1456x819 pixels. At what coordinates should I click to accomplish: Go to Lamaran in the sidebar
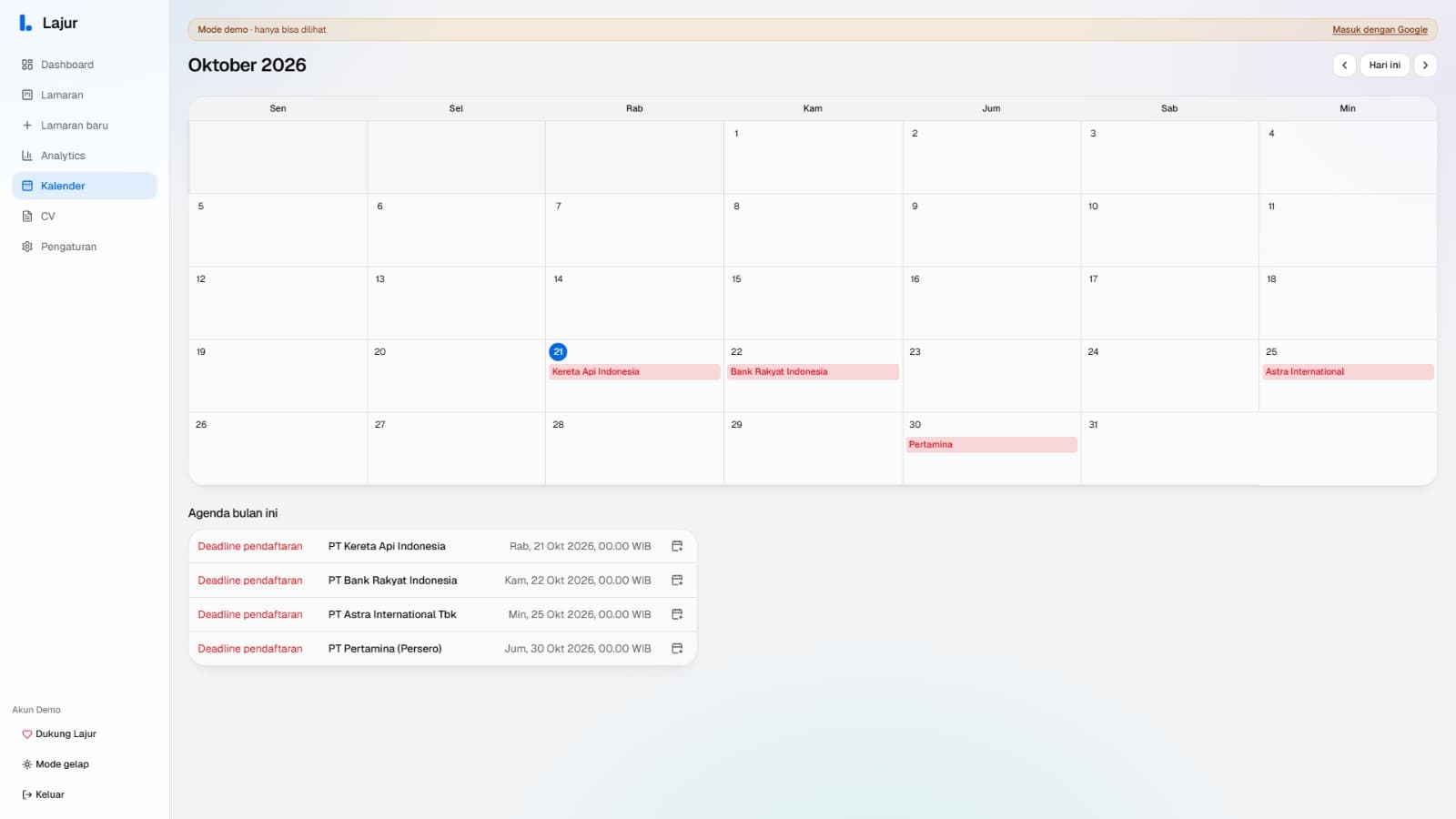[x=84, y=95]
